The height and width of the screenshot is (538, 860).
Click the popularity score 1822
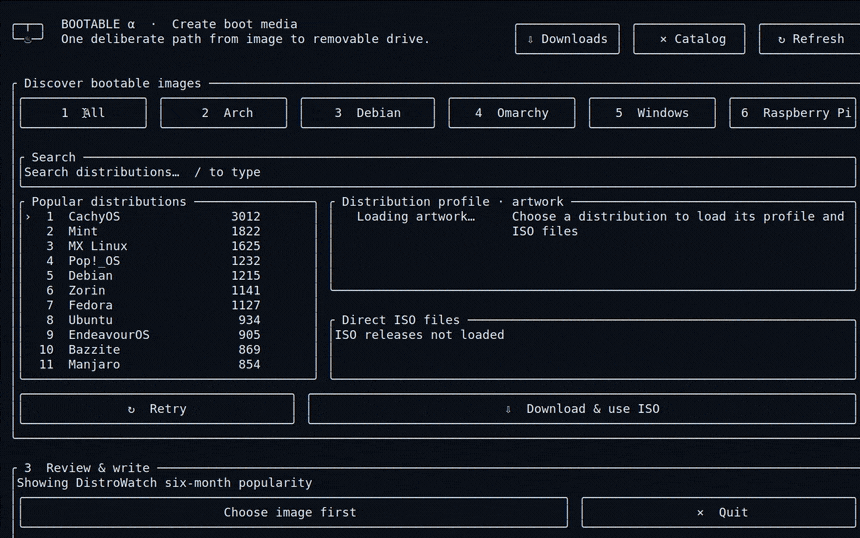246,231
